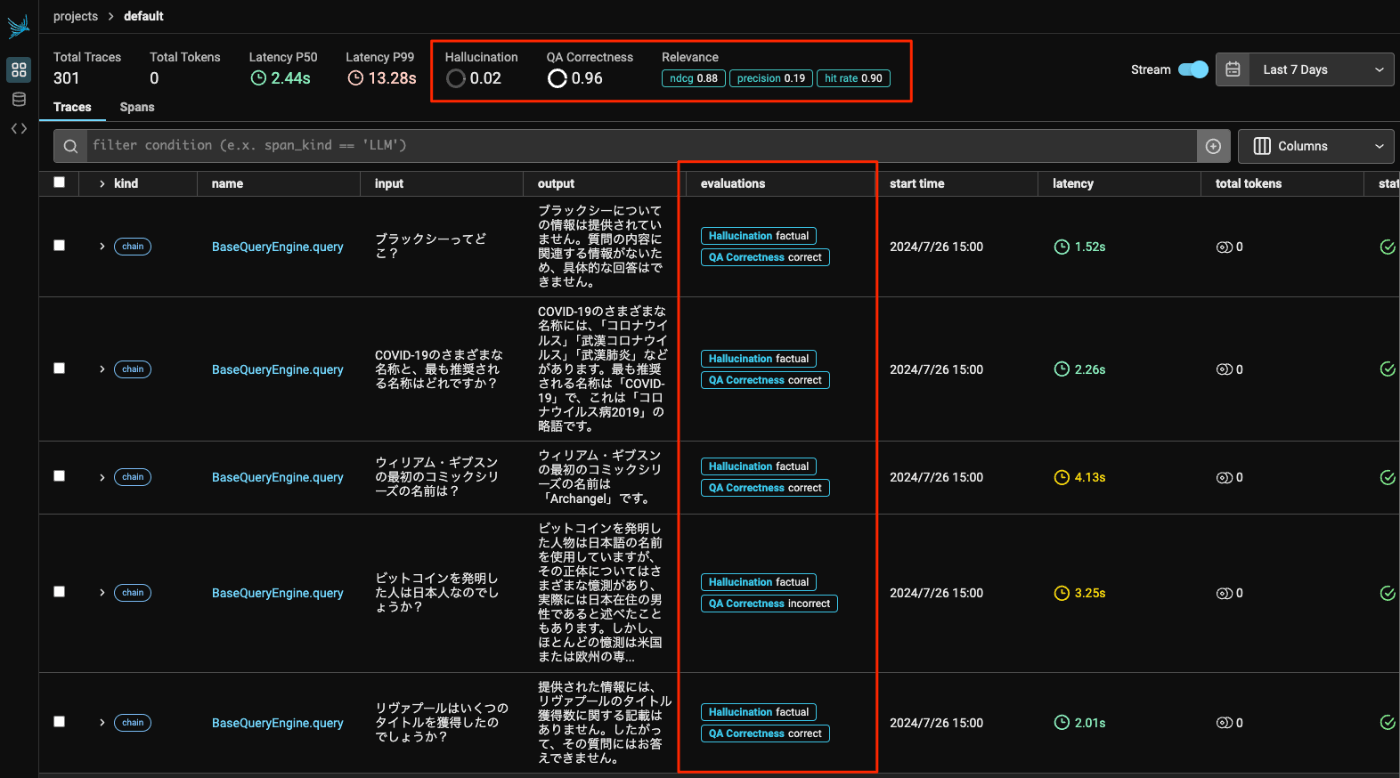
Task: Check the select-all checkbox in table header
Action: 59,182
